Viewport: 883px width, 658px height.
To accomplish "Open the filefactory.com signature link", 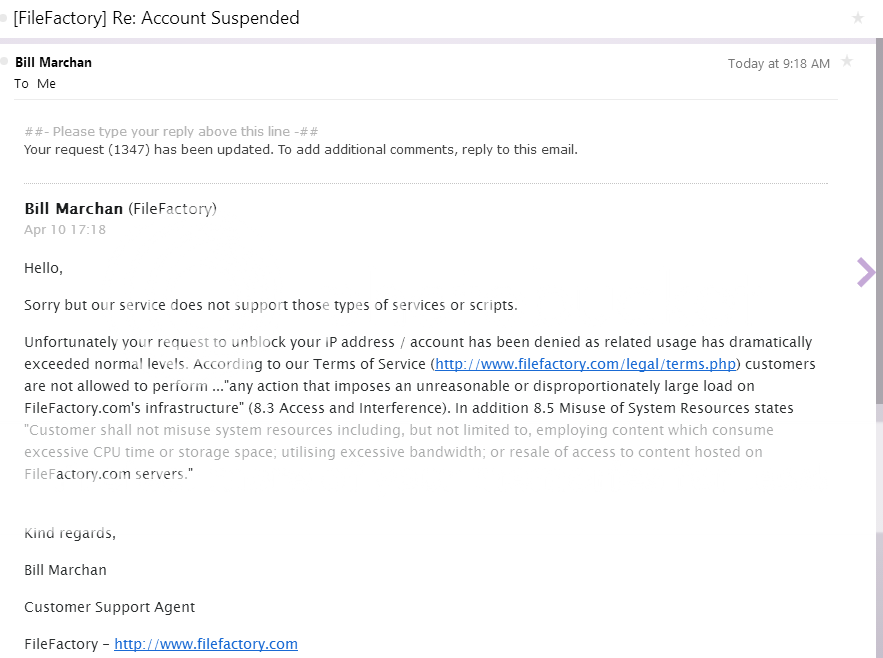I will click(x=206, y=644).
